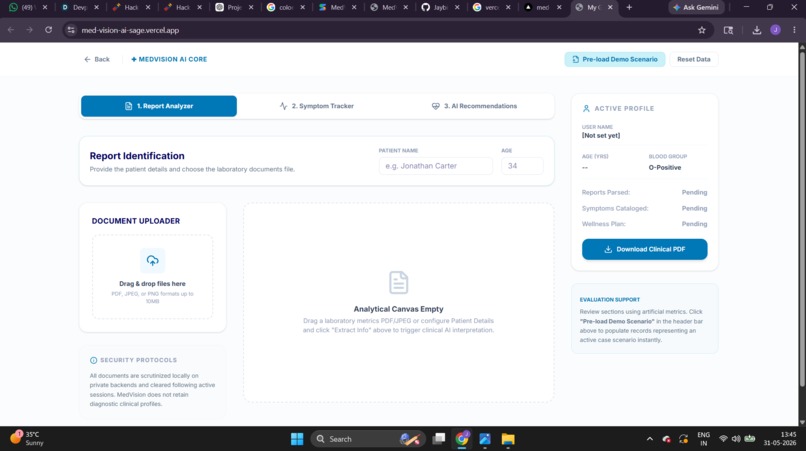Image resolution: width=806 pixels, height=451 pixels.
Task: Open the Chrome three-dot menu
Action: (794, 30)
